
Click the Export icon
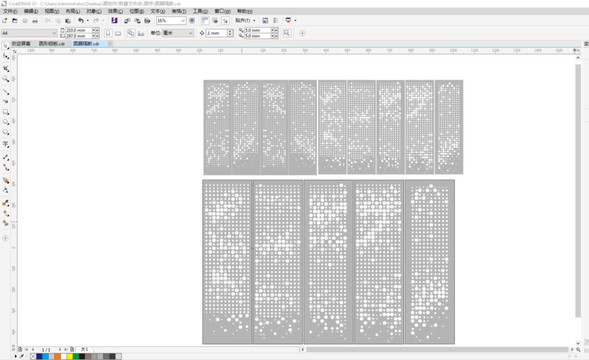point(137,21)
